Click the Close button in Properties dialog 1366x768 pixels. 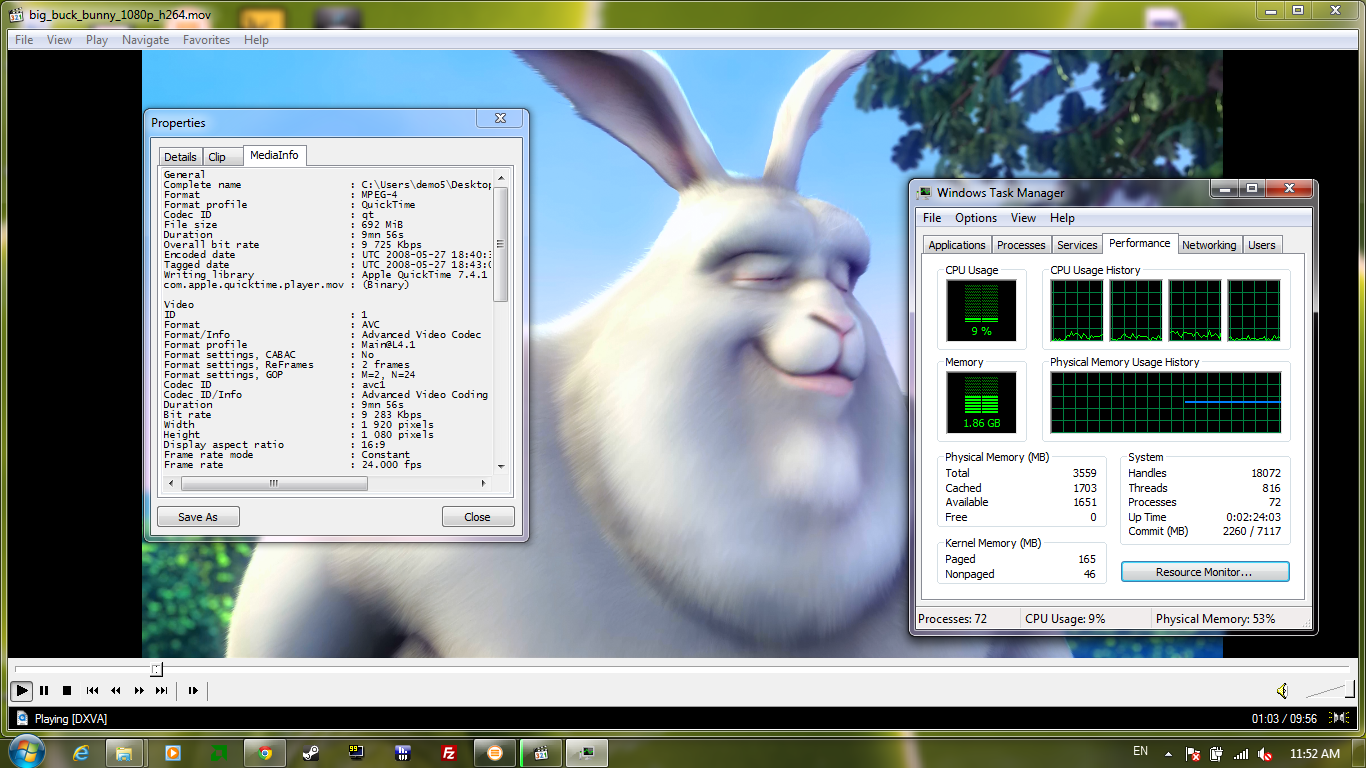click(x=478, y=517)
